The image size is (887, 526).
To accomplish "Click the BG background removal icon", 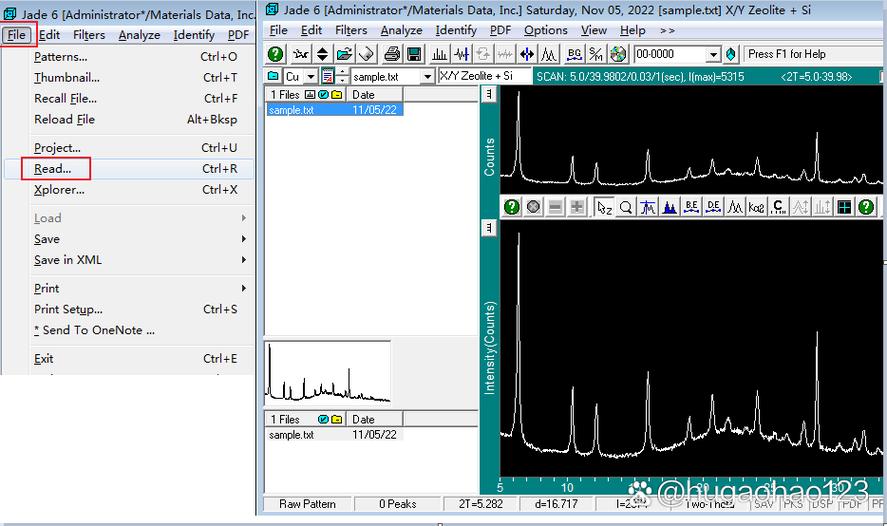I will [574, 54].
